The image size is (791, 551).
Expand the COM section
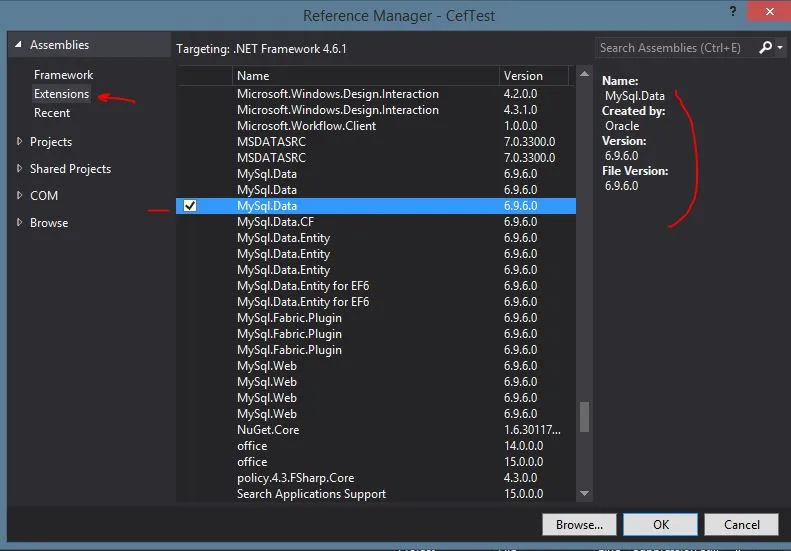19,195
